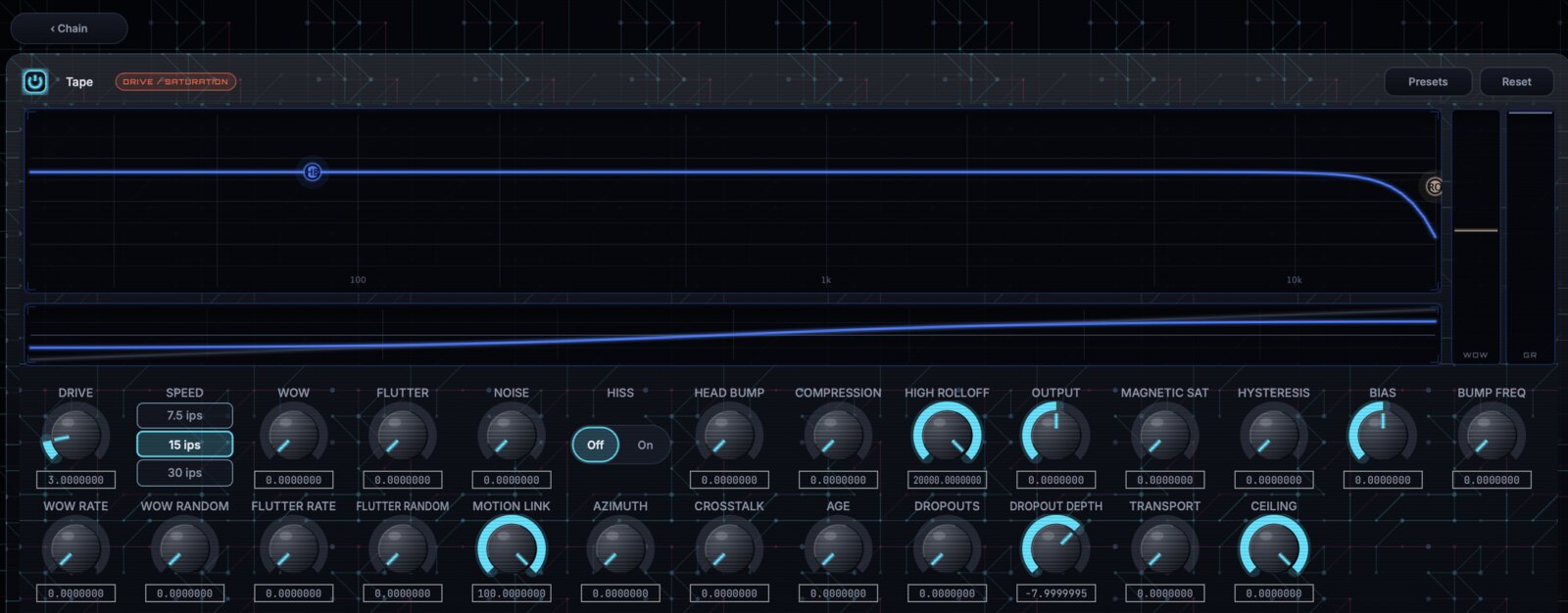
Task: Click the Compression knob
Action: coord(837,435)
